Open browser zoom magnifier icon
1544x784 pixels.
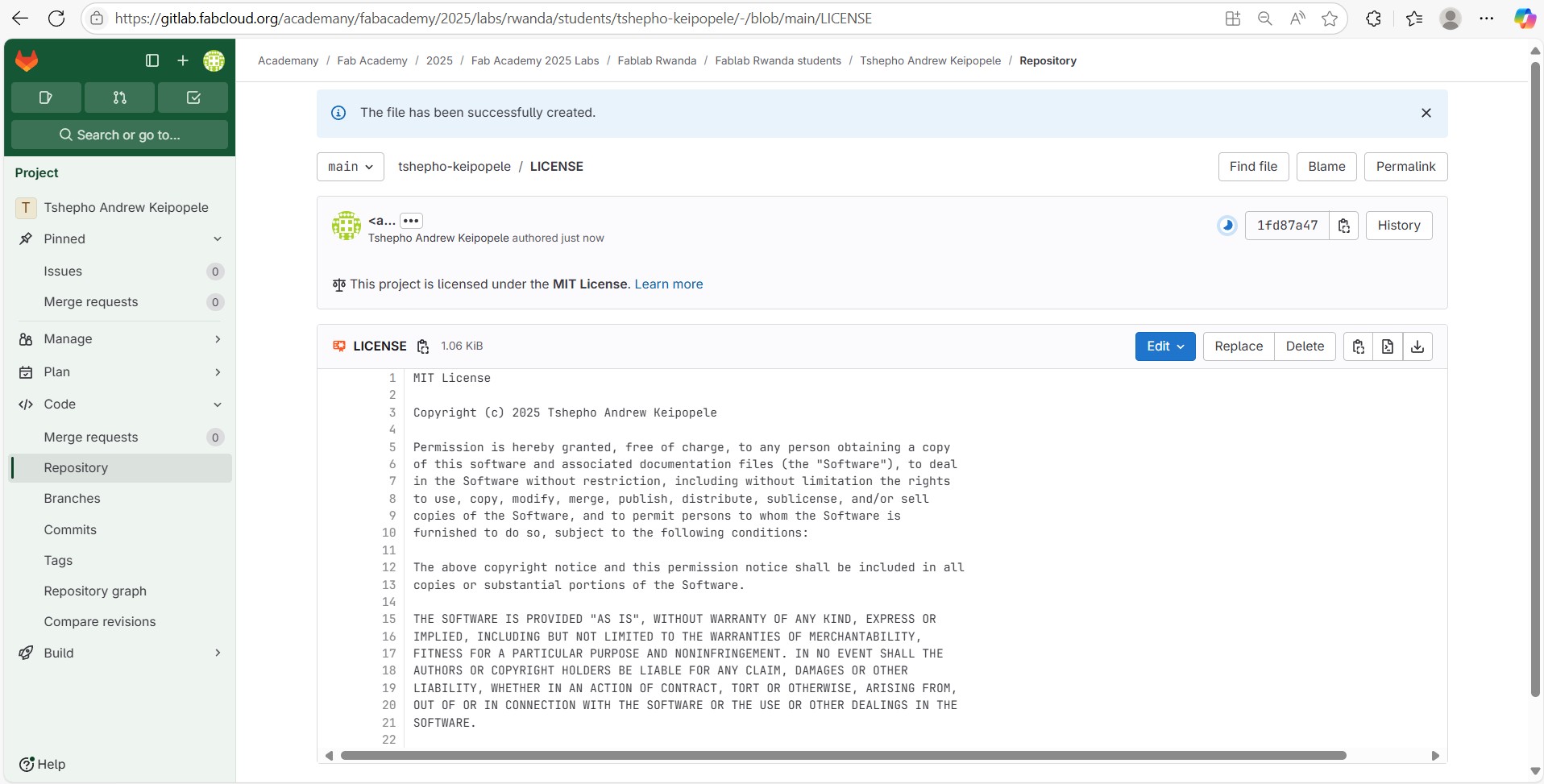(1265, 19)
